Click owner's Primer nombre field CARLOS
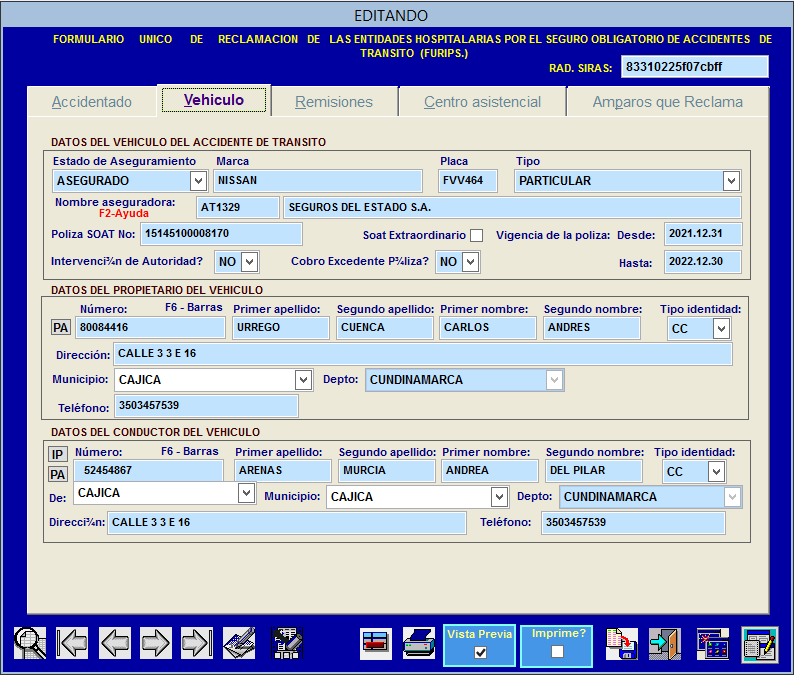Screen dimensions: 794x675 [488, 328]
